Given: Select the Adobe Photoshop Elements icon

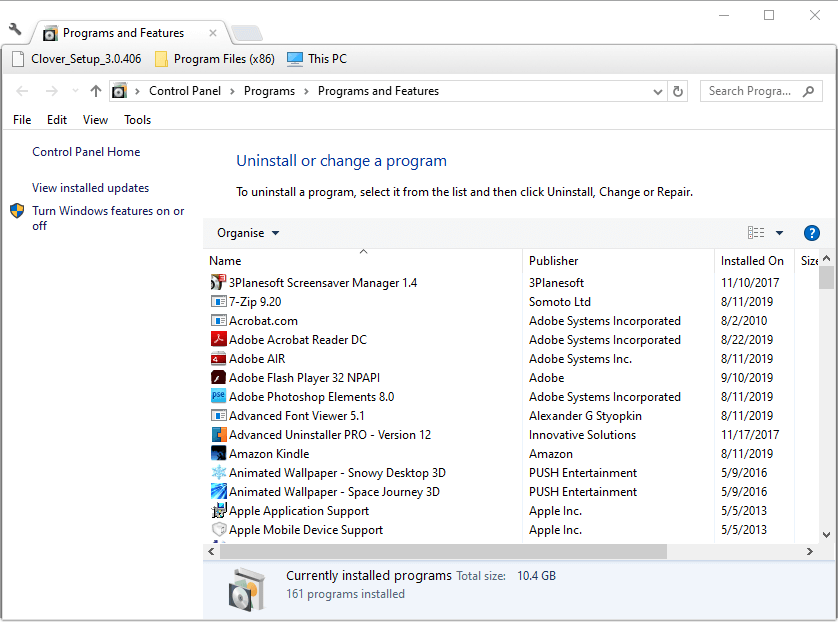Looking at the screenshot, I should [219, 397].
